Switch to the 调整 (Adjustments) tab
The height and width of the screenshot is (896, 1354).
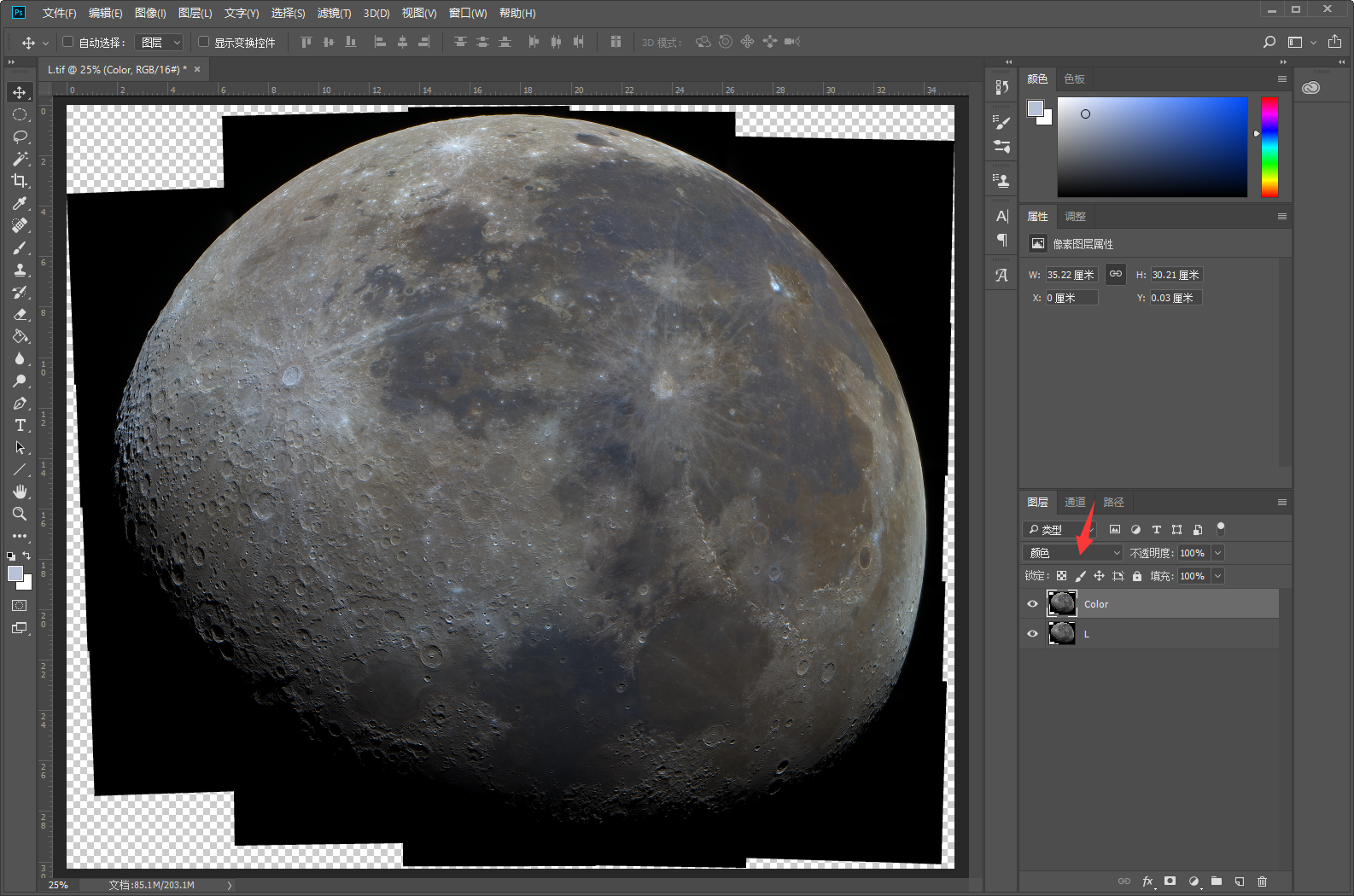(x=1075, y=217)
